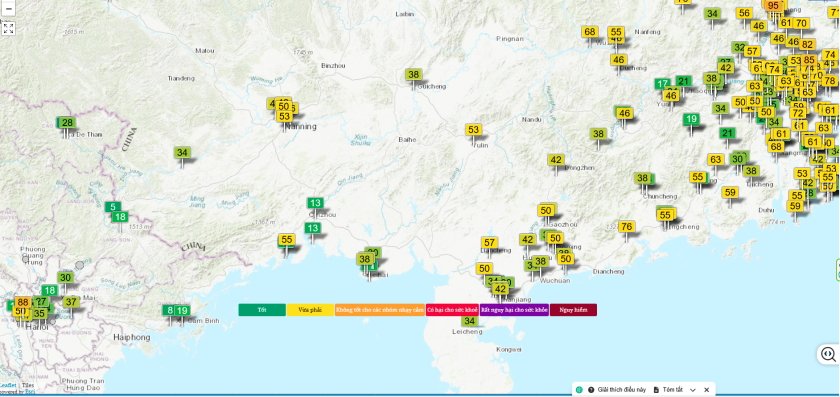
Task: Select the yellow 'Vừa phải' legend swatch
Action: [x=311, y=310]
